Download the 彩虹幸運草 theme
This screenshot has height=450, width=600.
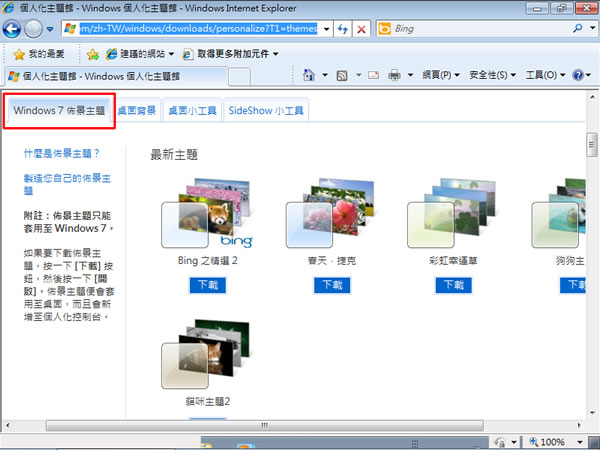click(x=453, y=285)
